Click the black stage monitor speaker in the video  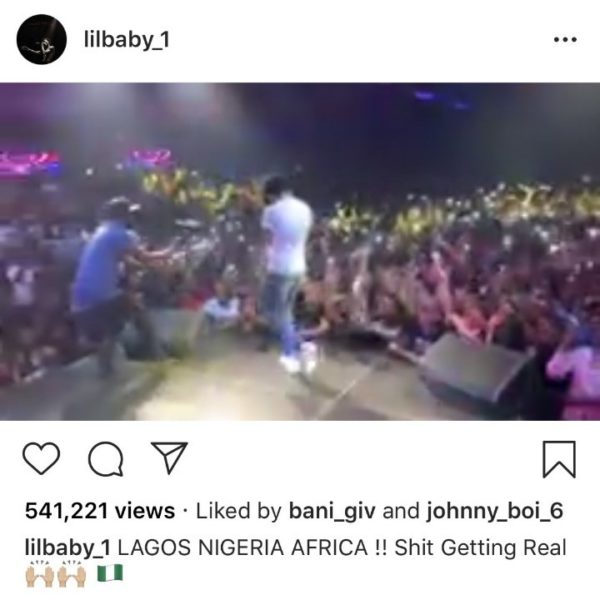tap(476, 369)
